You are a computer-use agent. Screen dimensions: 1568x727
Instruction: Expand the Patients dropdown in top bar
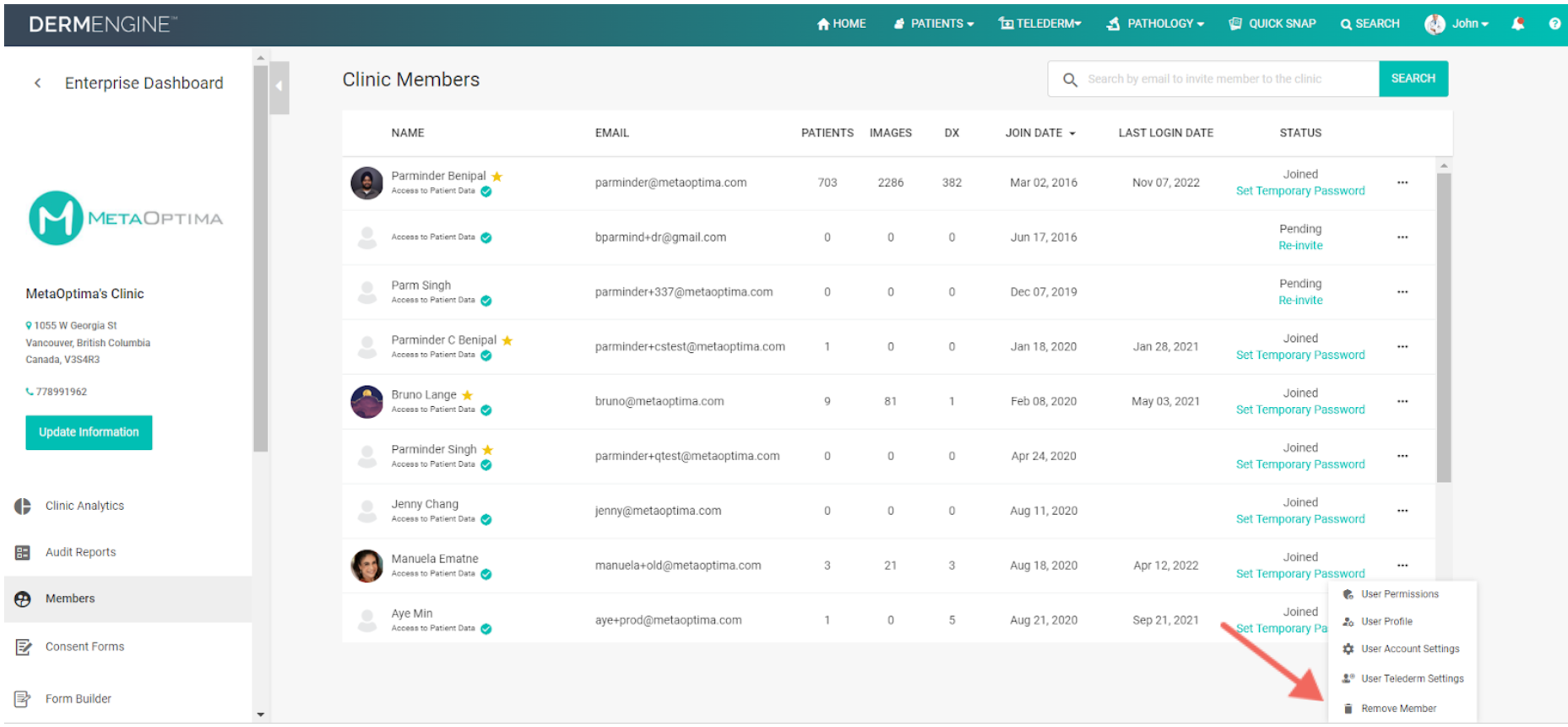[934, 24]
